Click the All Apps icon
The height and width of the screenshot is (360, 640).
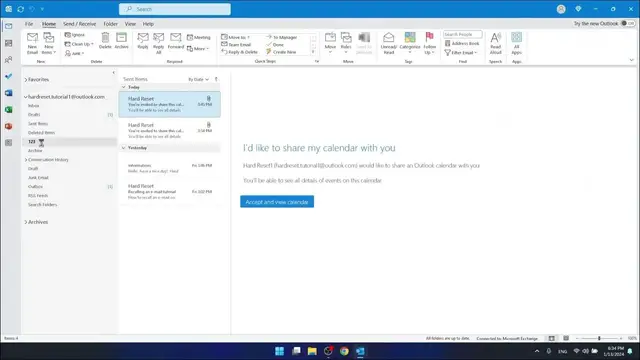click(x=516, y=38)
